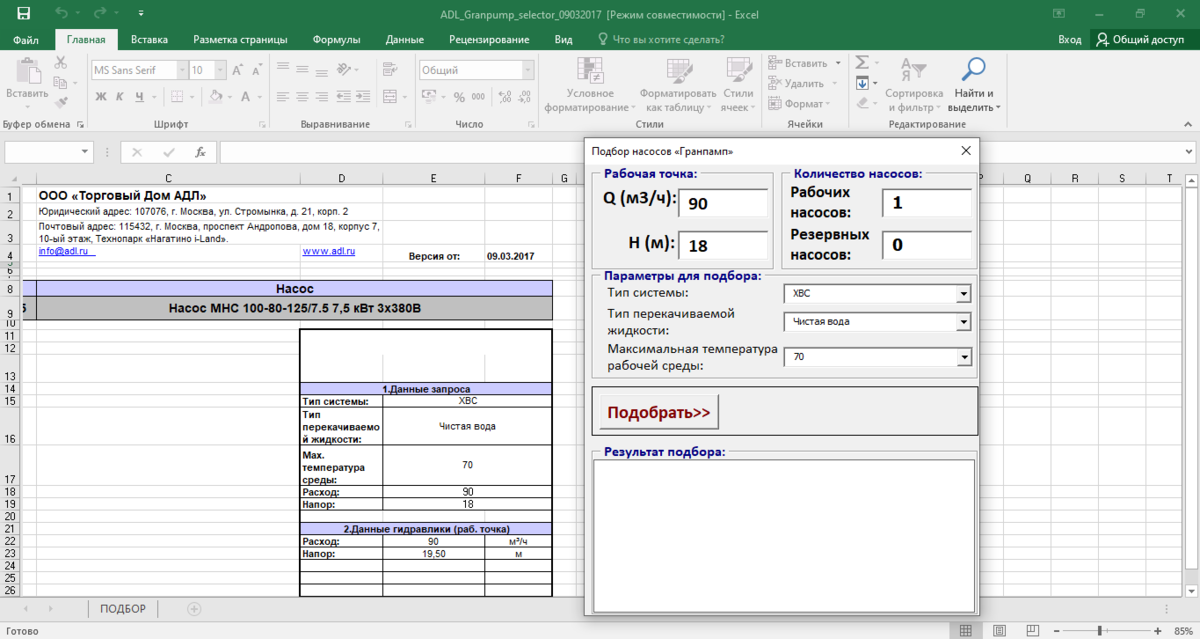1200x639 pixels.
Task: Click the Вход sign-in link
Action: 1069,40
